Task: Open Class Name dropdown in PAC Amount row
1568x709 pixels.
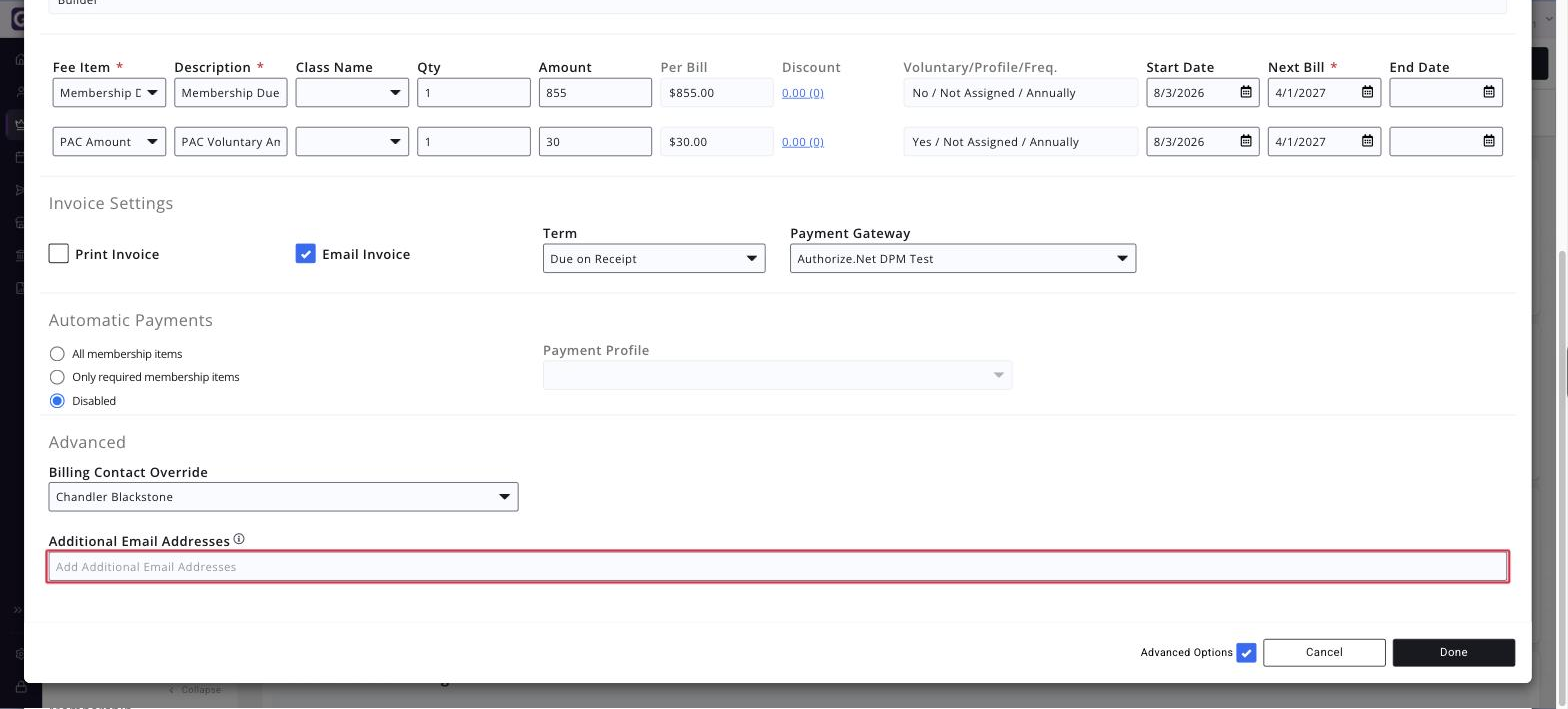Action: [x=352, y=142]
